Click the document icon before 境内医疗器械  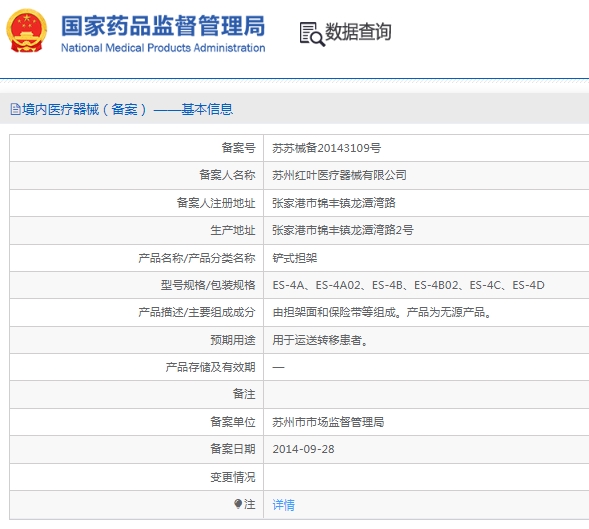click(x=15, y=109)
